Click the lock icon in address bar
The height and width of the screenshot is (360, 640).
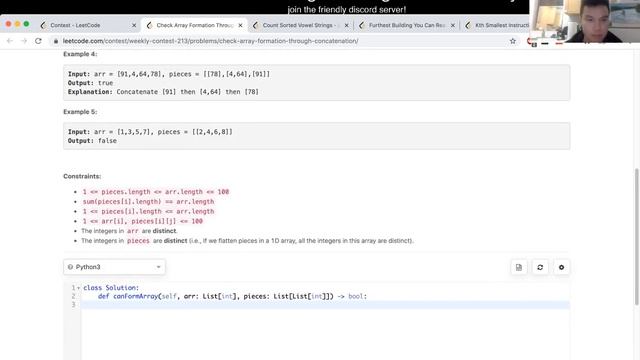click(x=56, y=41)
